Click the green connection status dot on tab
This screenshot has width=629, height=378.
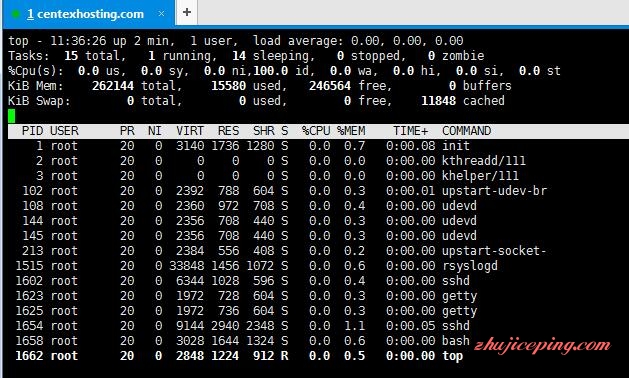(x=16, y=14)
